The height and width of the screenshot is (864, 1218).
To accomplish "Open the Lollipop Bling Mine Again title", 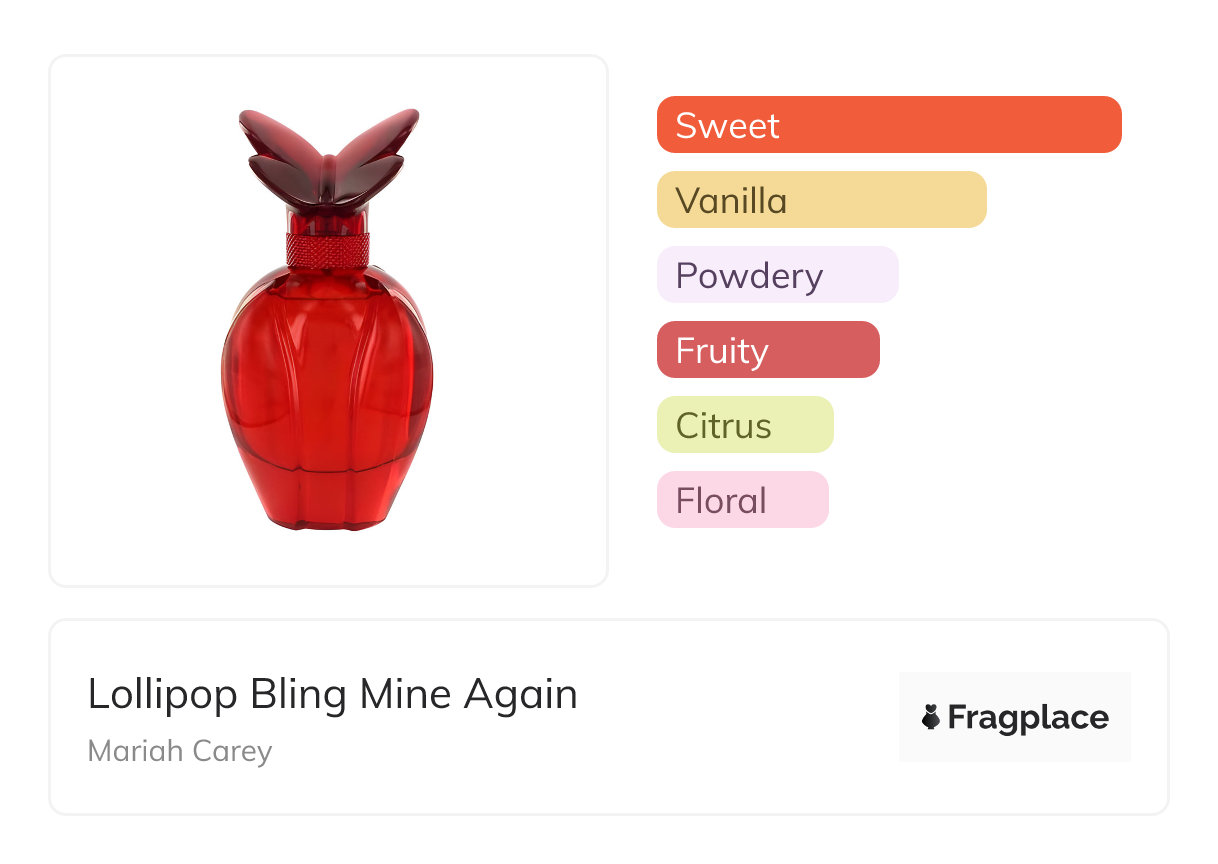I will [x=333, y=694].
